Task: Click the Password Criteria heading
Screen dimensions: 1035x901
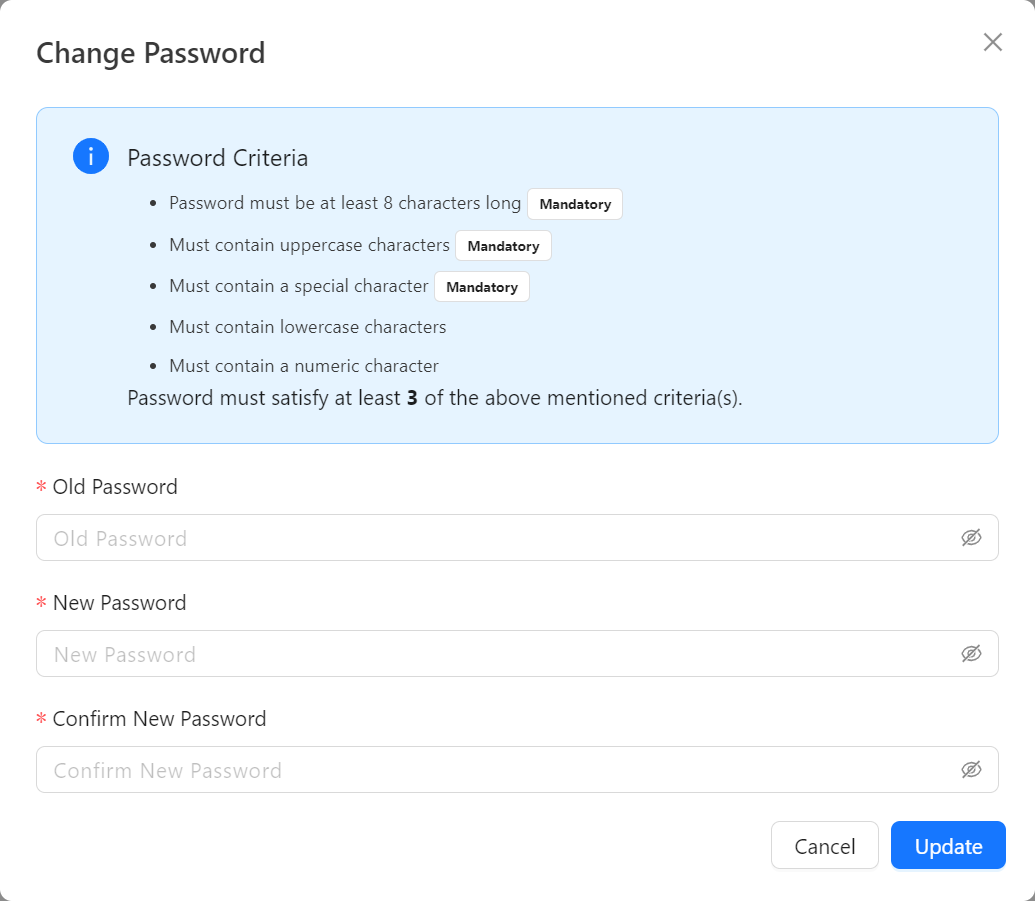Action: [218, 158]
